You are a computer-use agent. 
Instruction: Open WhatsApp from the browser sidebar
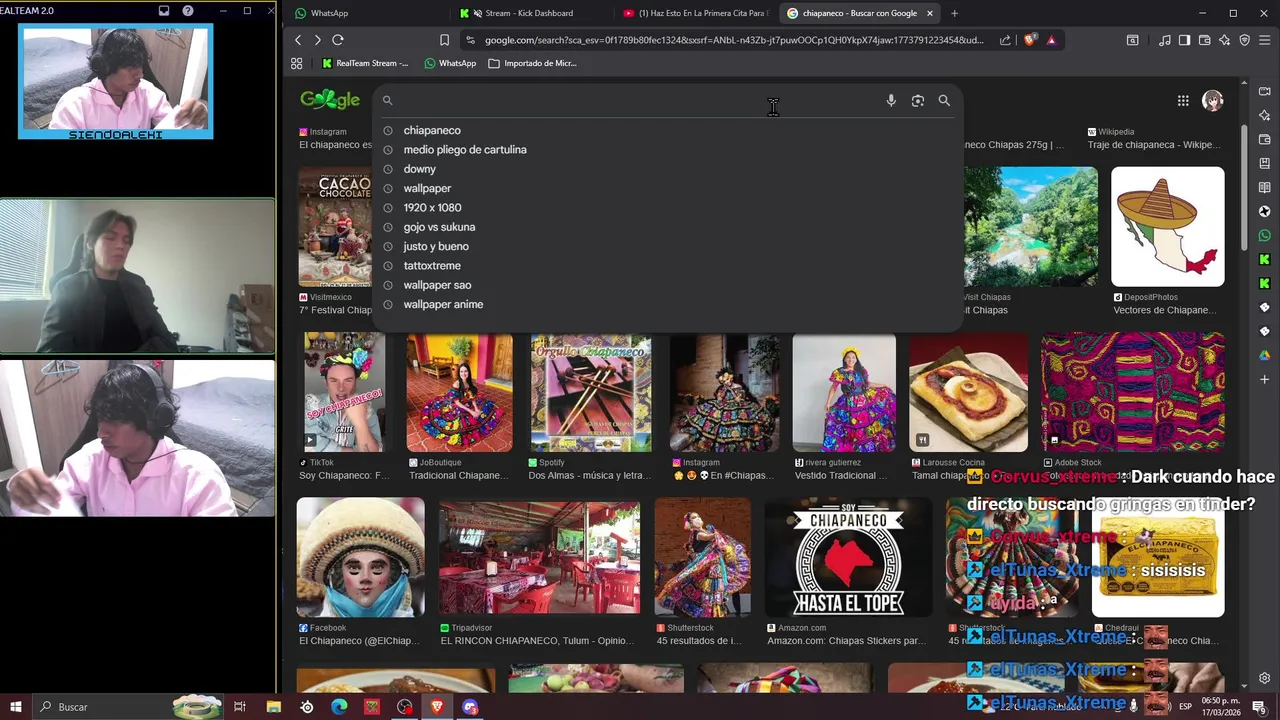(1265, 235)
